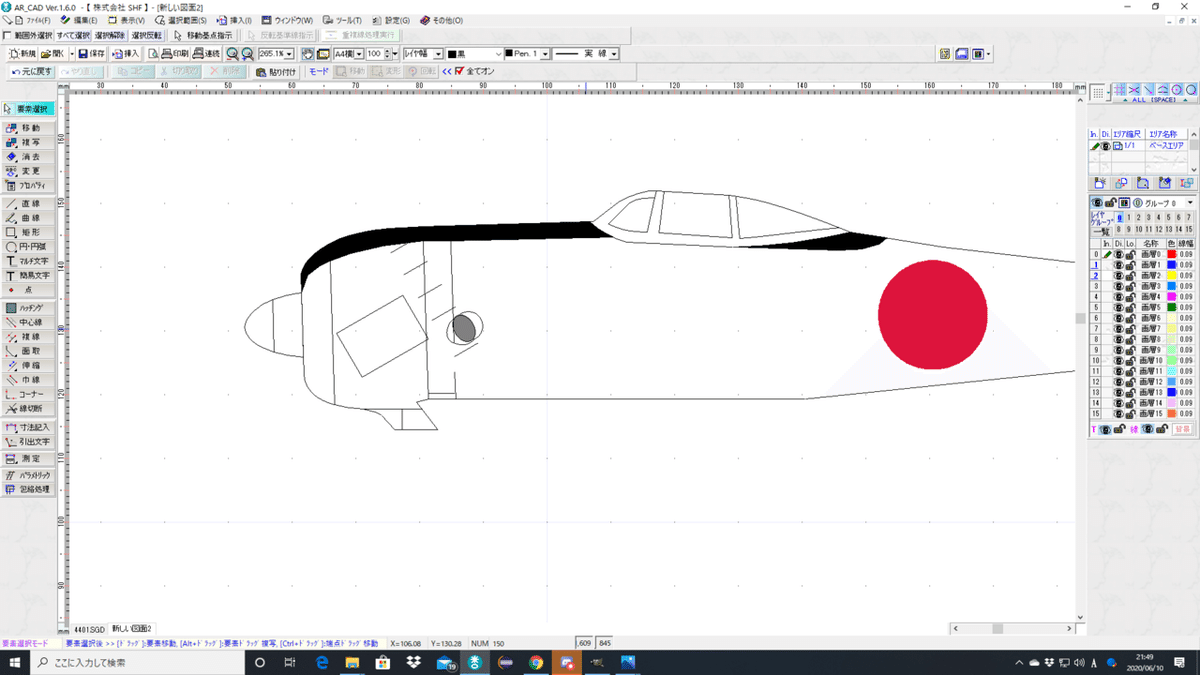Toggle the 全てオン checkbox

pyautogui.click(x=460, y=71)
